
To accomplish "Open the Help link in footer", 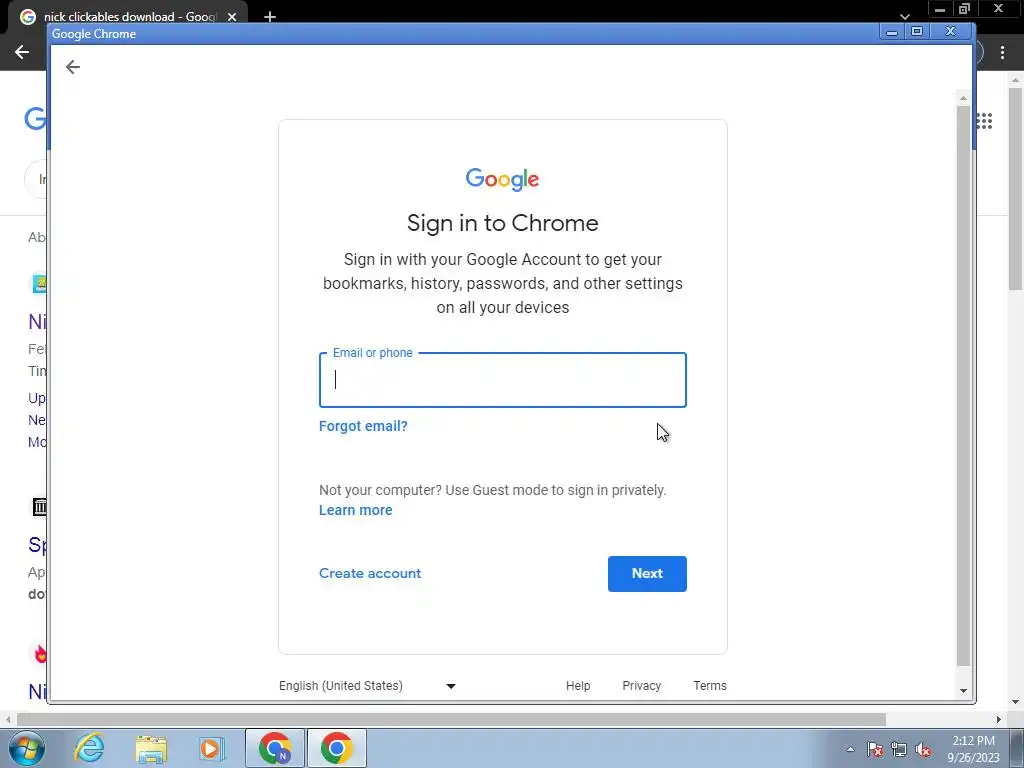I will pos(578,686).
